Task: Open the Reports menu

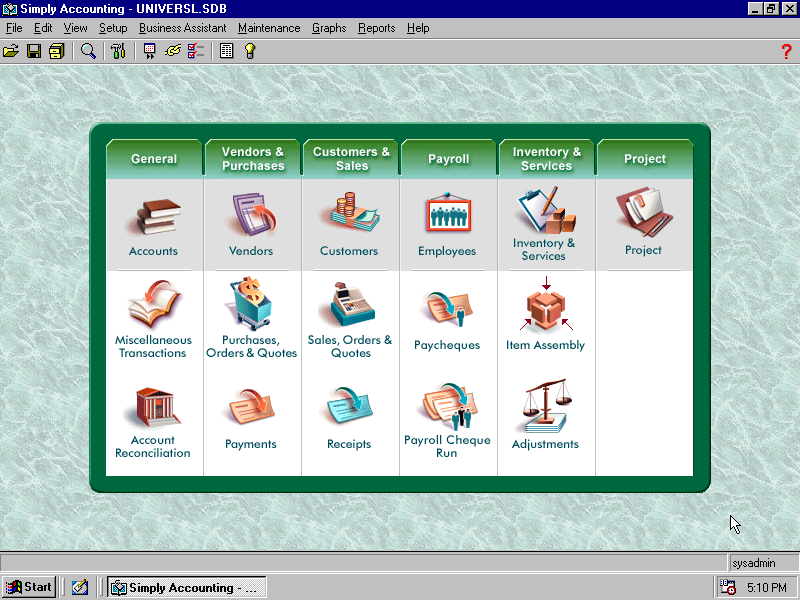Action: pyautogui.click(x=377, y=28)
